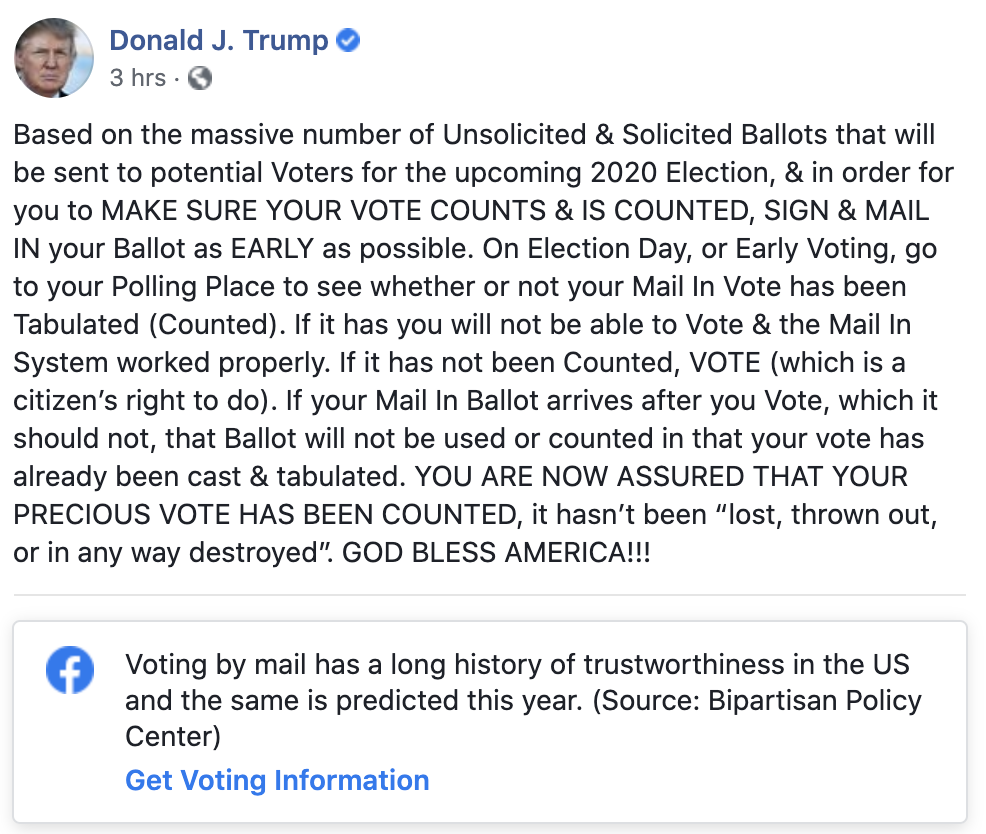Click the 'Get Voting Information' blue text
Image resolution: width=986 pixels, height=834 pixels.
pos(276,780)
